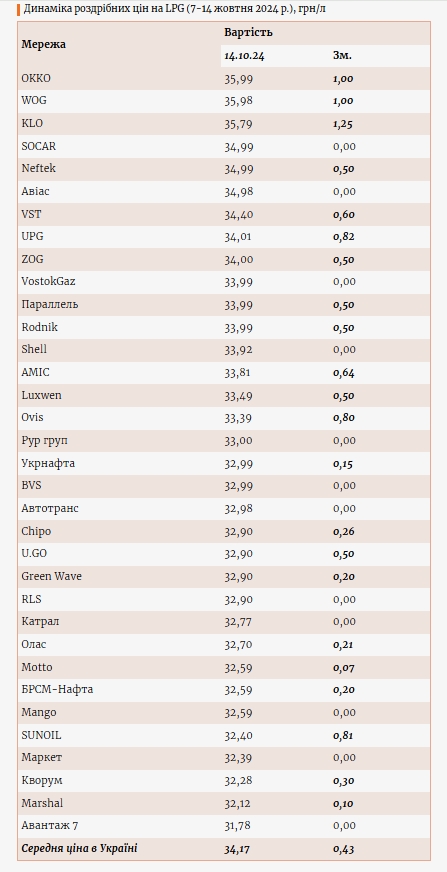Click the SUNOIL change value 0,81

point(344,736)
